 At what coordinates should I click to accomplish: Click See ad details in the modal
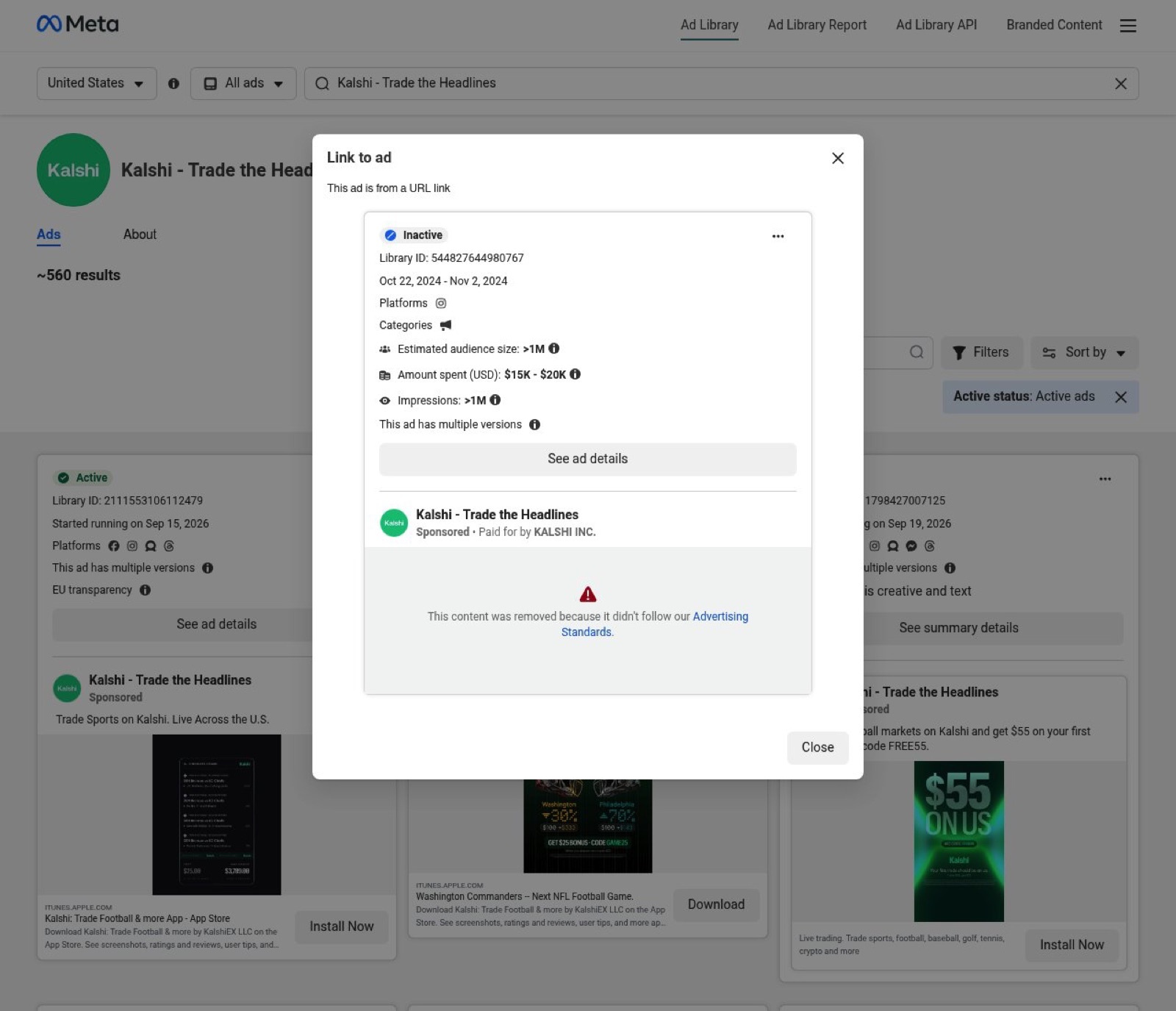coord(587,459)
